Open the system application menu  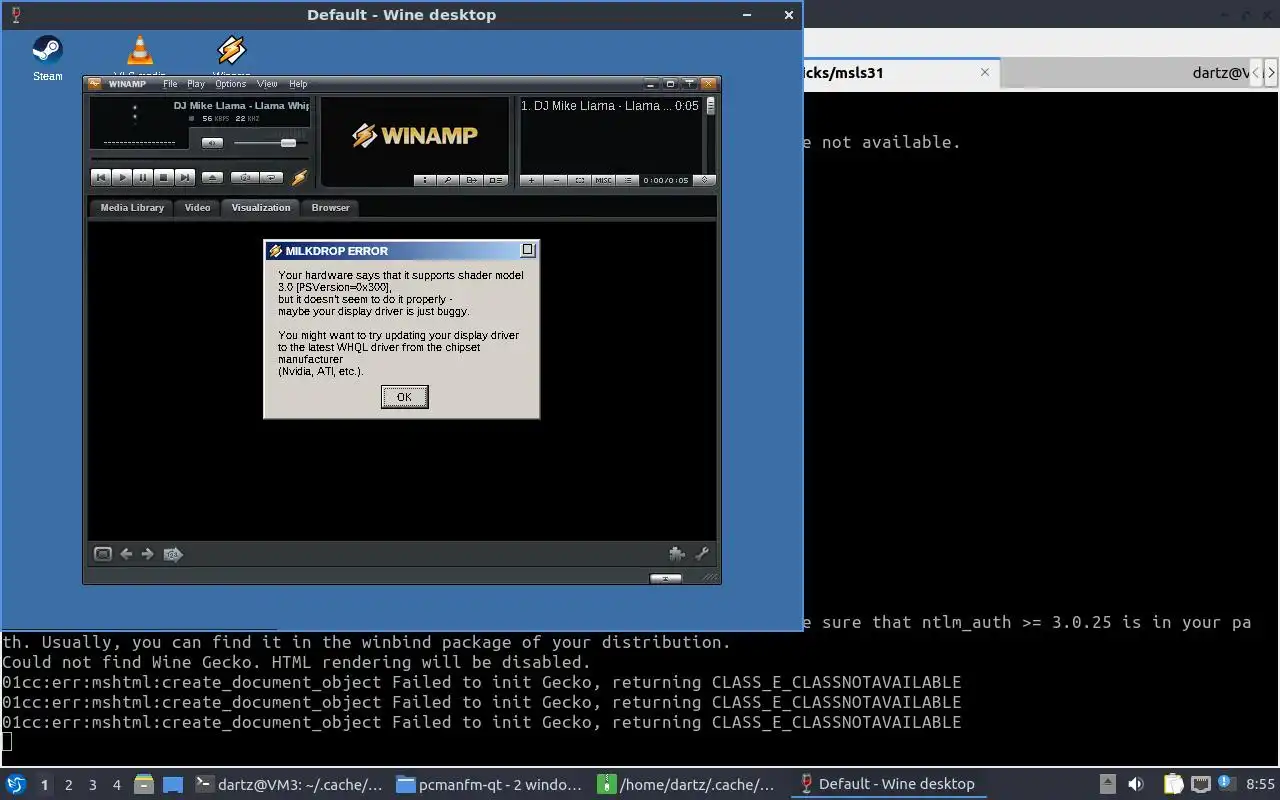click(x=16, y=784)
